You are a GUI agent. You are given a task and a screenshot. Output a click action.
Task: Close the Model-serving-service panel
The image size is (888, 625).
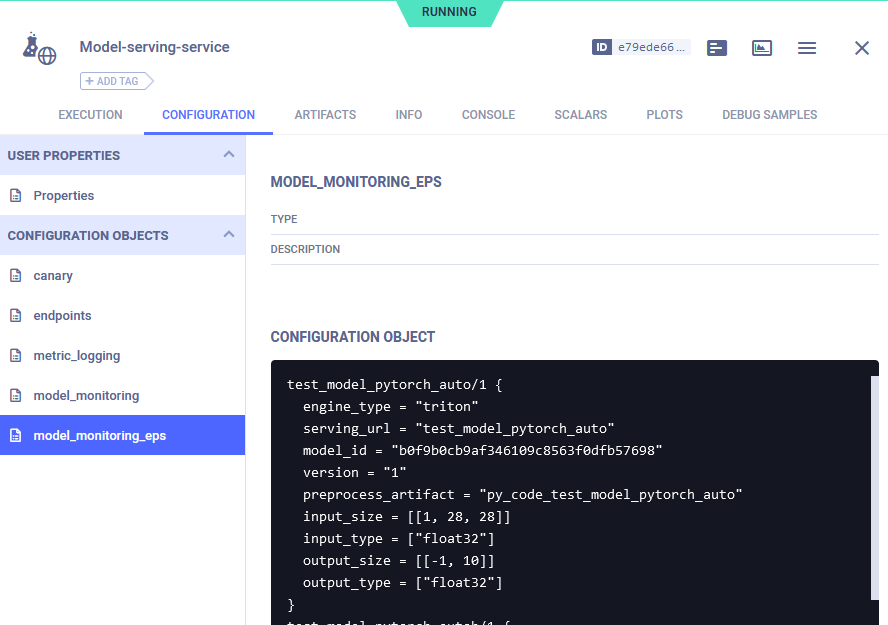pos(862,48)
